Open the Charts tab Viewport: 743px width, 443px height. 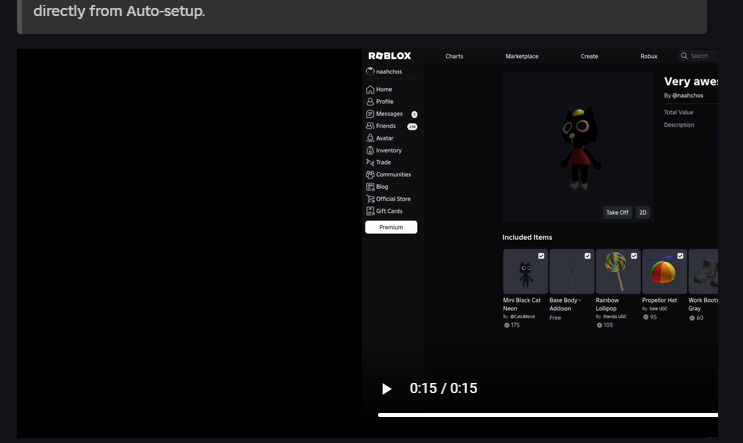(x=454, y=56)
